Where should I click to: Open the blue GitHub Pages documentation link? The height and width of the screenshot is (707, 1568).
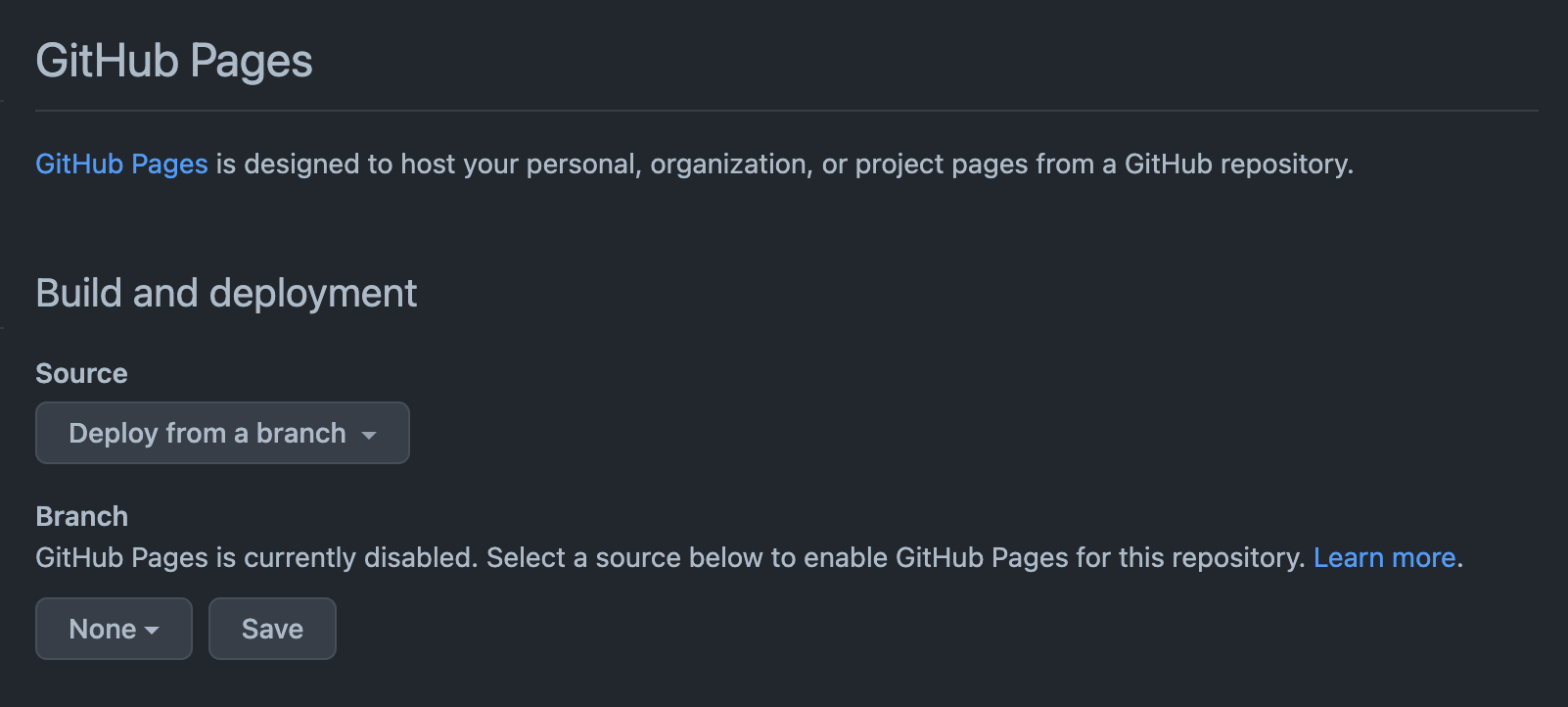point(121,164)
